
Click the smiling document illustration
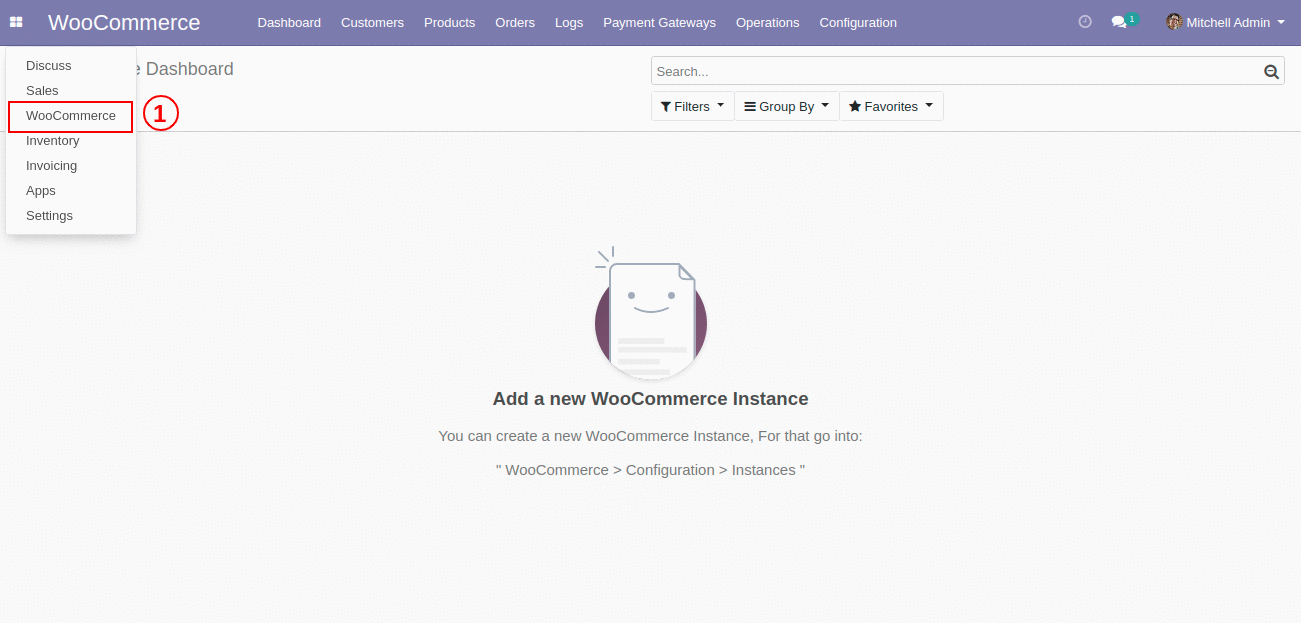[651, 315]
